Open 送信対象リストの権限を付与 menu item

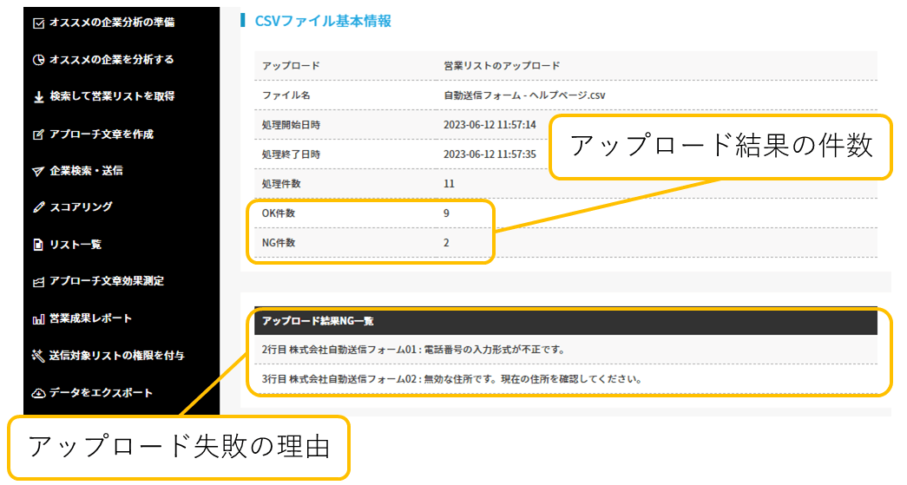(x=116, y=356)
